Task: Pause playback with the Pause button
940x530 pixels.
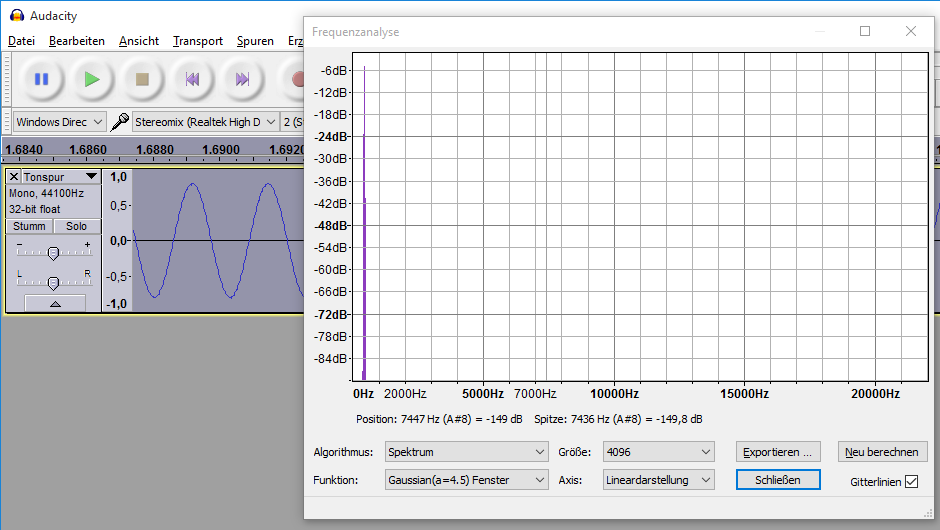Action: tap(41, 79)
